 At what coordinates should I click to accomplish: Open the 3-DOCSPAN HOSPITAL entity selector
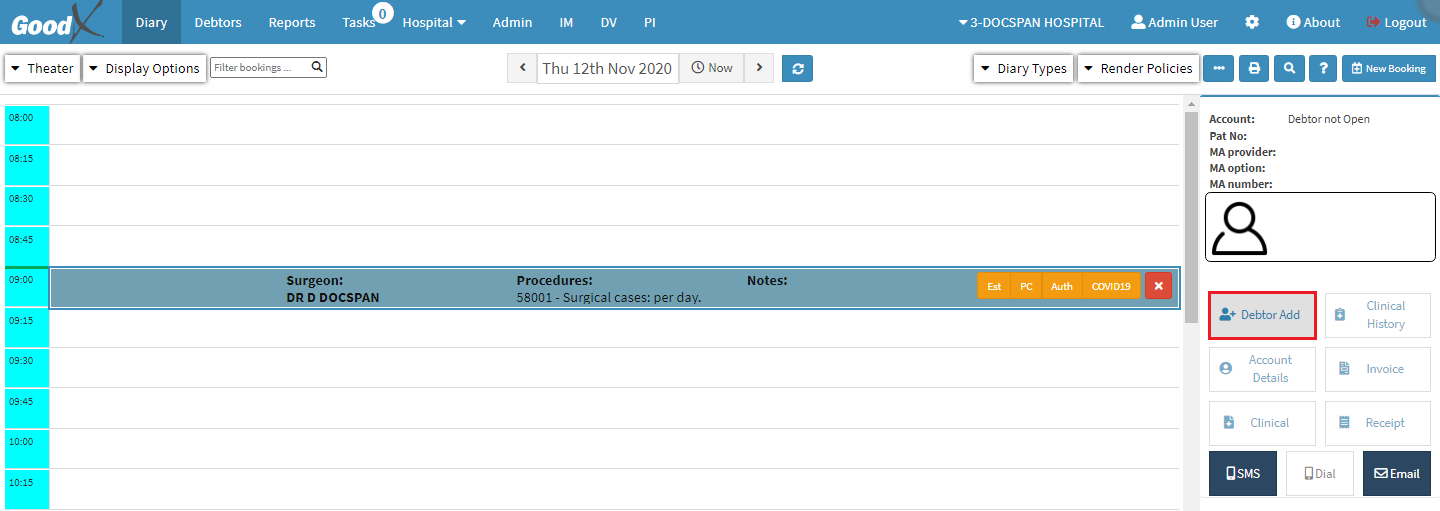click(1031, 22)
